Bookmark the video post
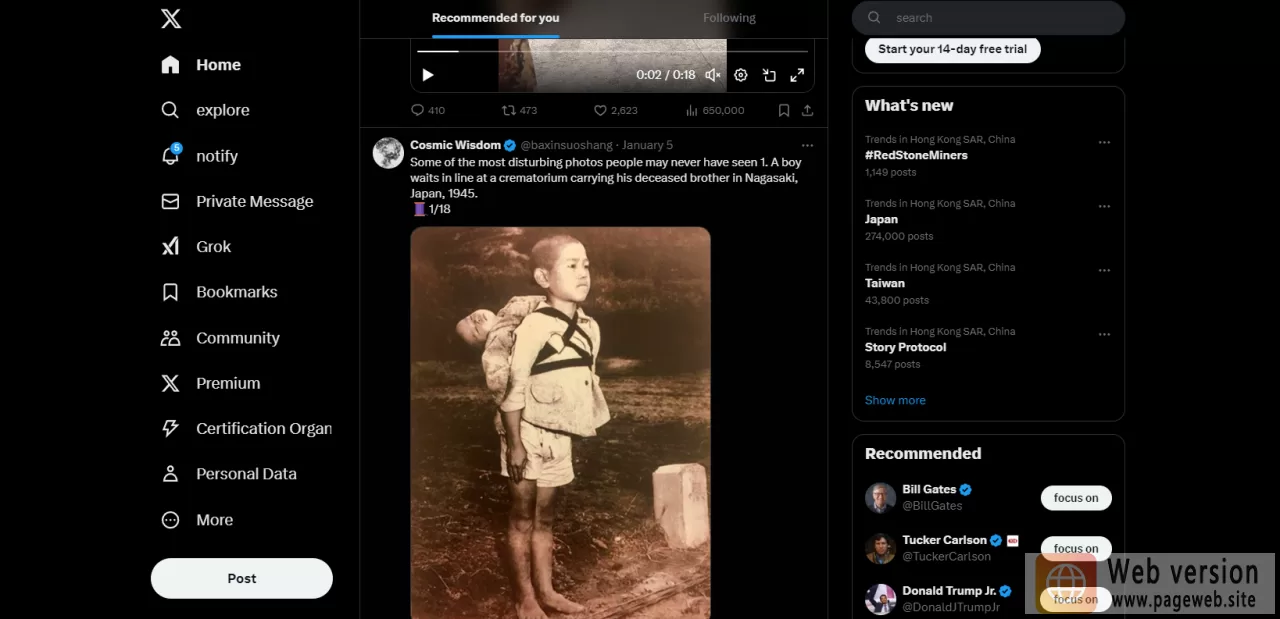Viewport: 1280px width, 619px height. pyautogui.click(x=784, y=110)
